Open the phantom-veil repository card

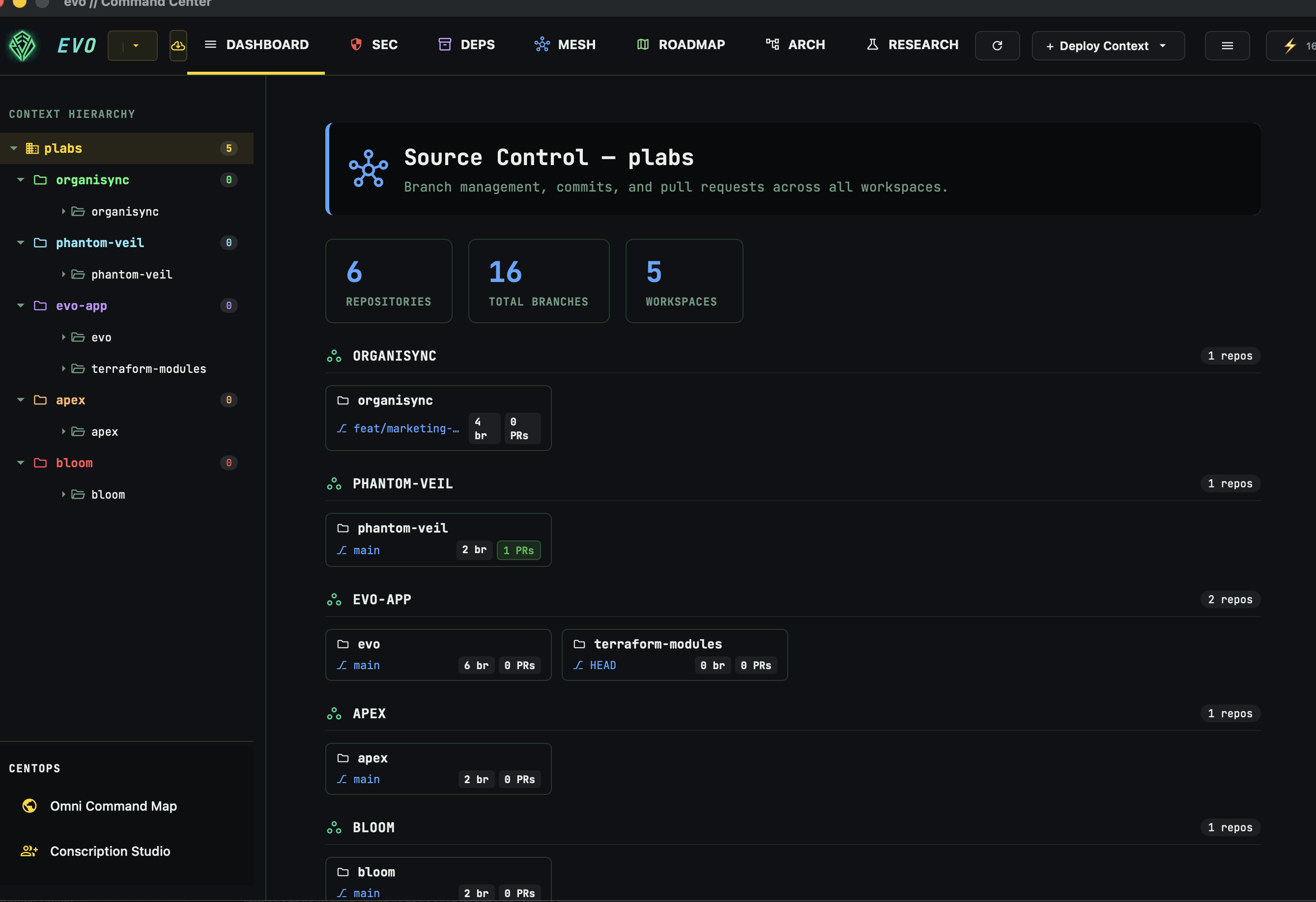438,539
